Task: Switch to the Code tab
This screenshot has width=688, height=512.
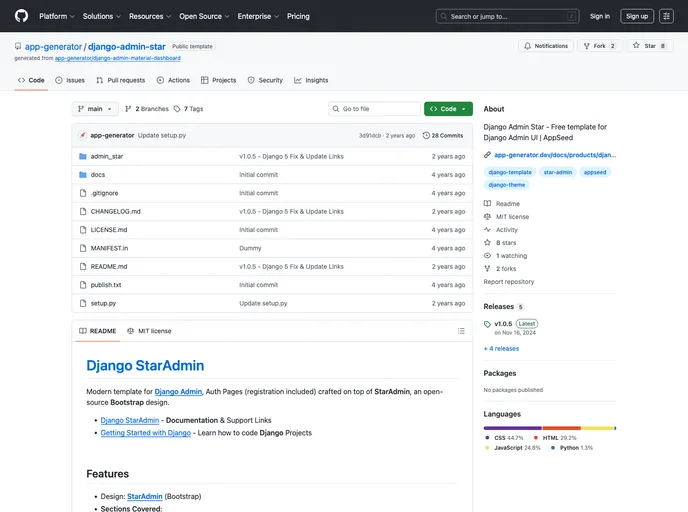Action: point(31,80)
